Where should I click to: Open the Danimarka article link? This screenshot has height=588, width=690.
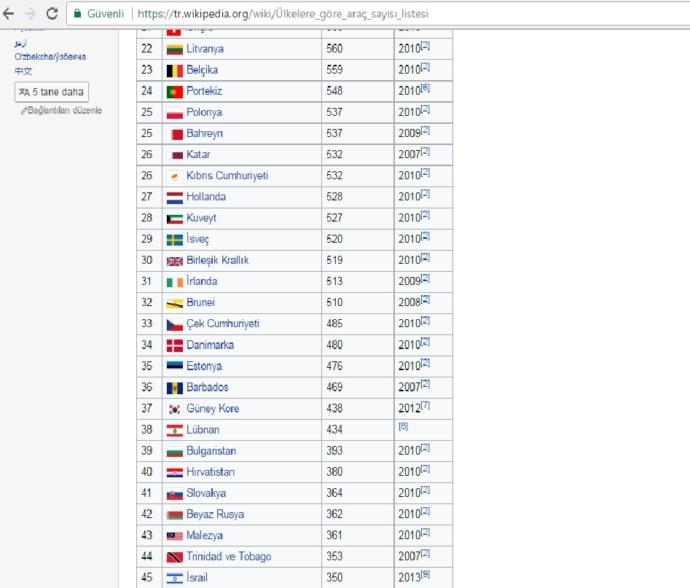pyautogui.click(x=210, y=345)
